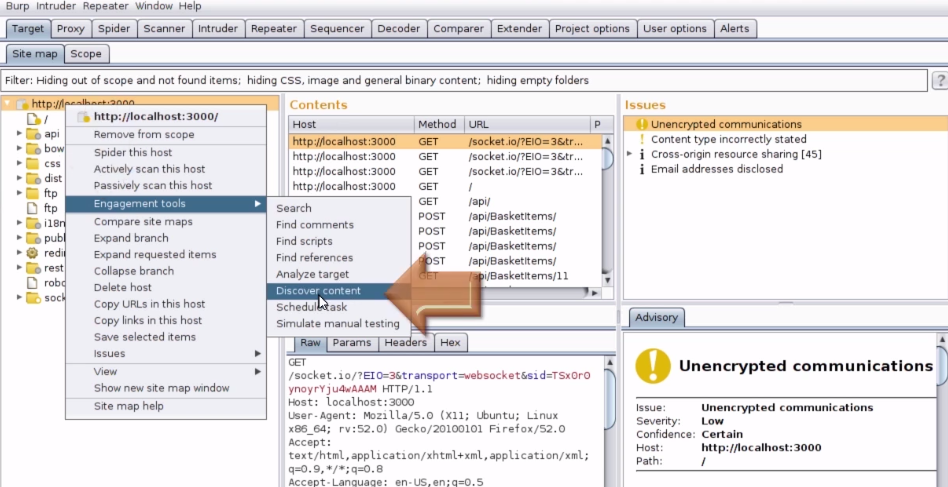
Task: Expand the css folder in site map
Action: 19,164
